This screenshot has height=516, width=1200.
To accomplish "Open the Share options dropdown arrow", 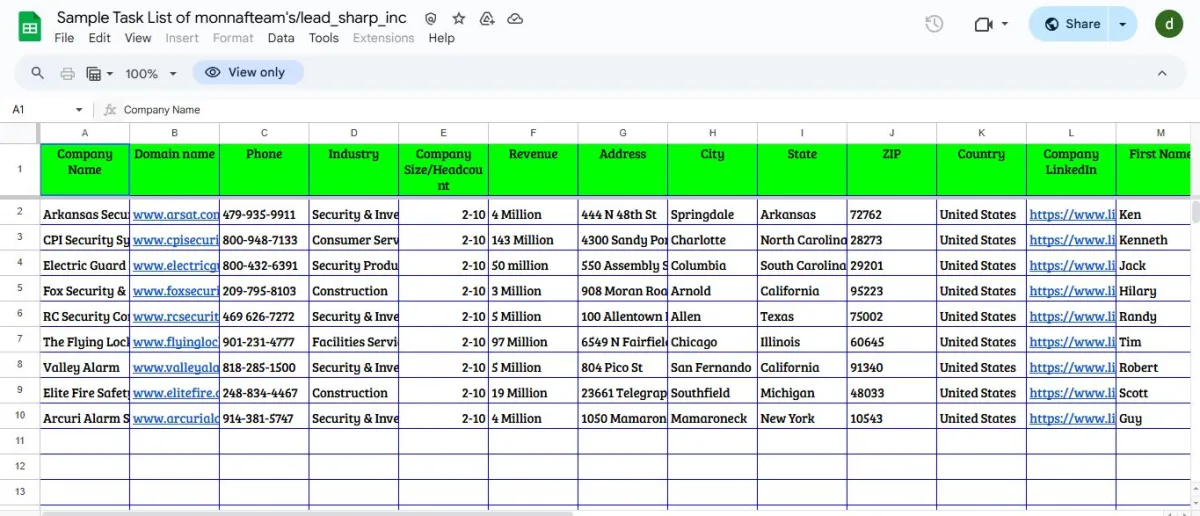I will coord(1123,24).
